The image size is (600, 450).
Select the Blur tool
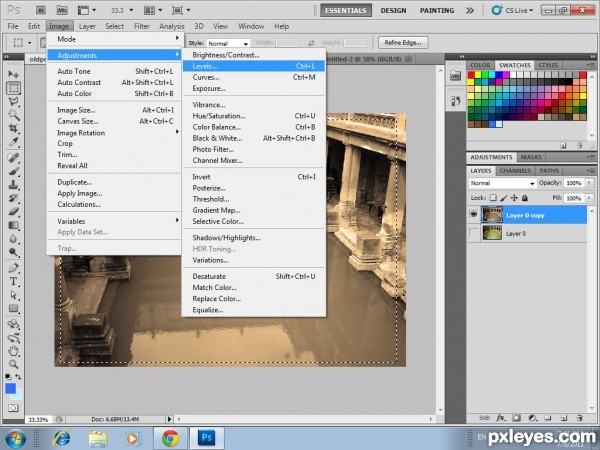[13, 238]
